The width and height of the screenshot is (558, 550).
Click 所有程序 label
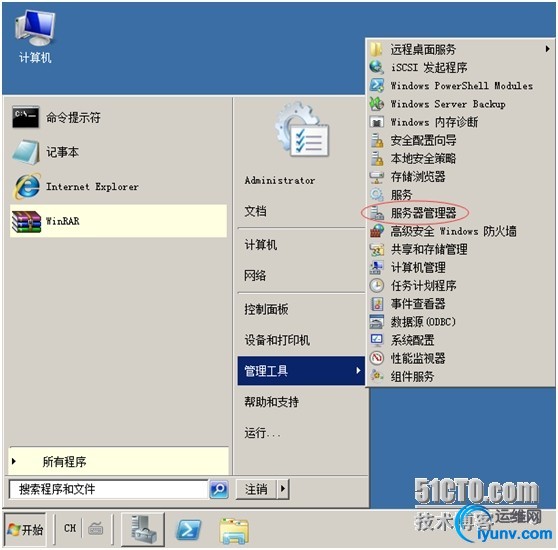pos(64,462)
